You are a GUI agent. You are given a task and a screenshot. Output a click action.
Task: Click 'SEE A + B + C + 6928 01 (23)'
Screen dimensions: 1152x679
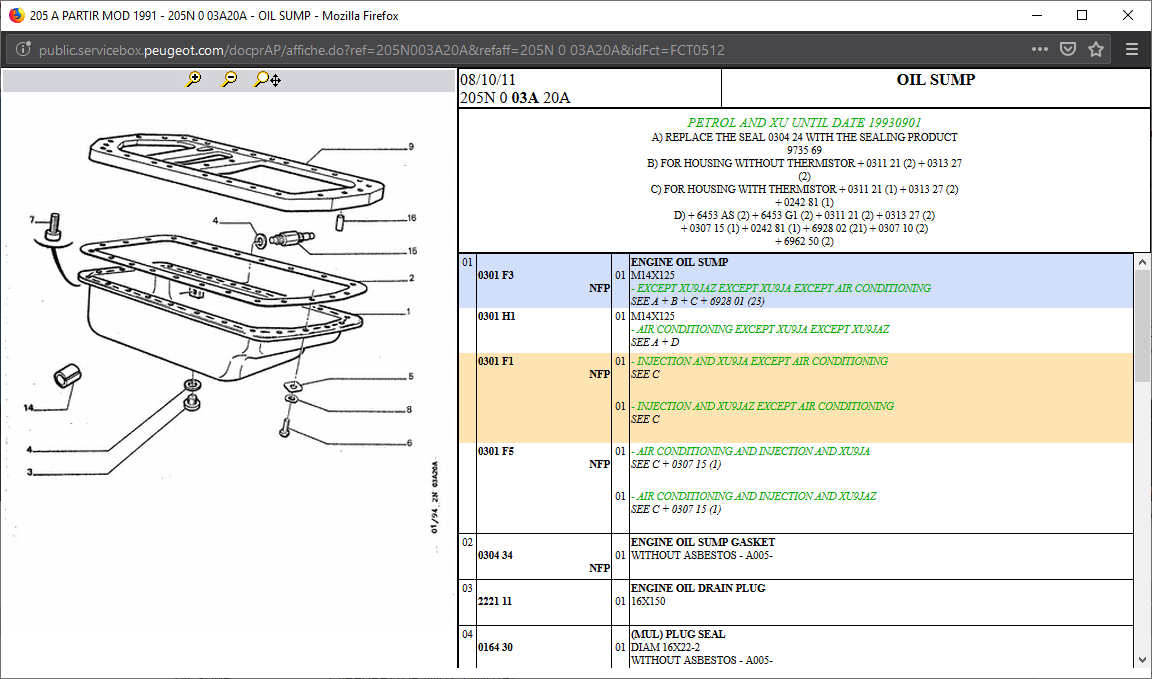coord(698,301)
